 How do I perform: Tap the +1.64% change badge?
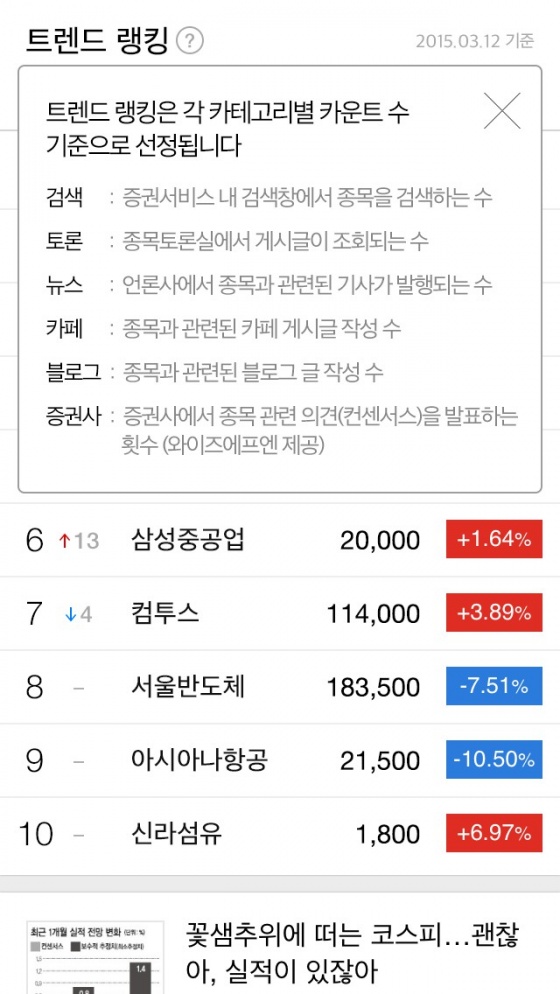click(x=494, y=540)
